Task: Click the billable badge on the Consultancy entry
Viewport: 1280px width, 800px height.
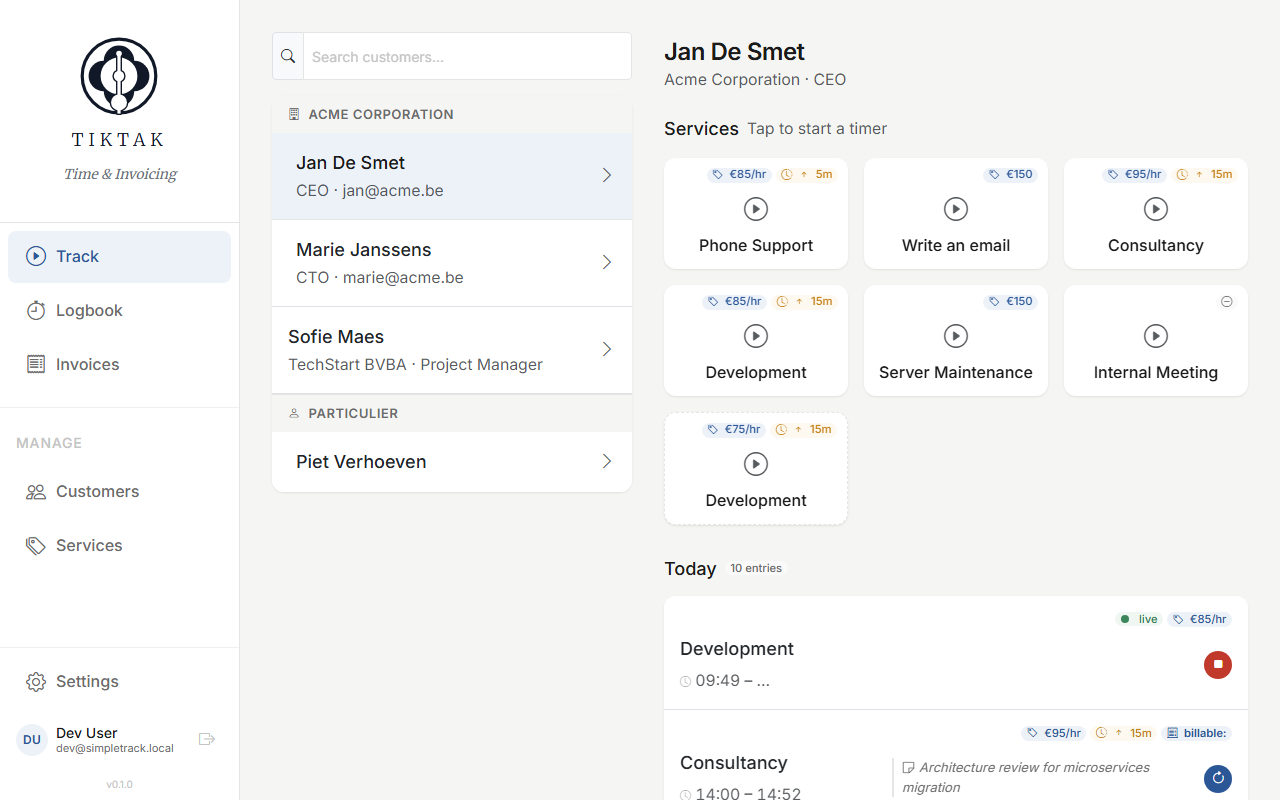Action: [x=1195, y=732]
